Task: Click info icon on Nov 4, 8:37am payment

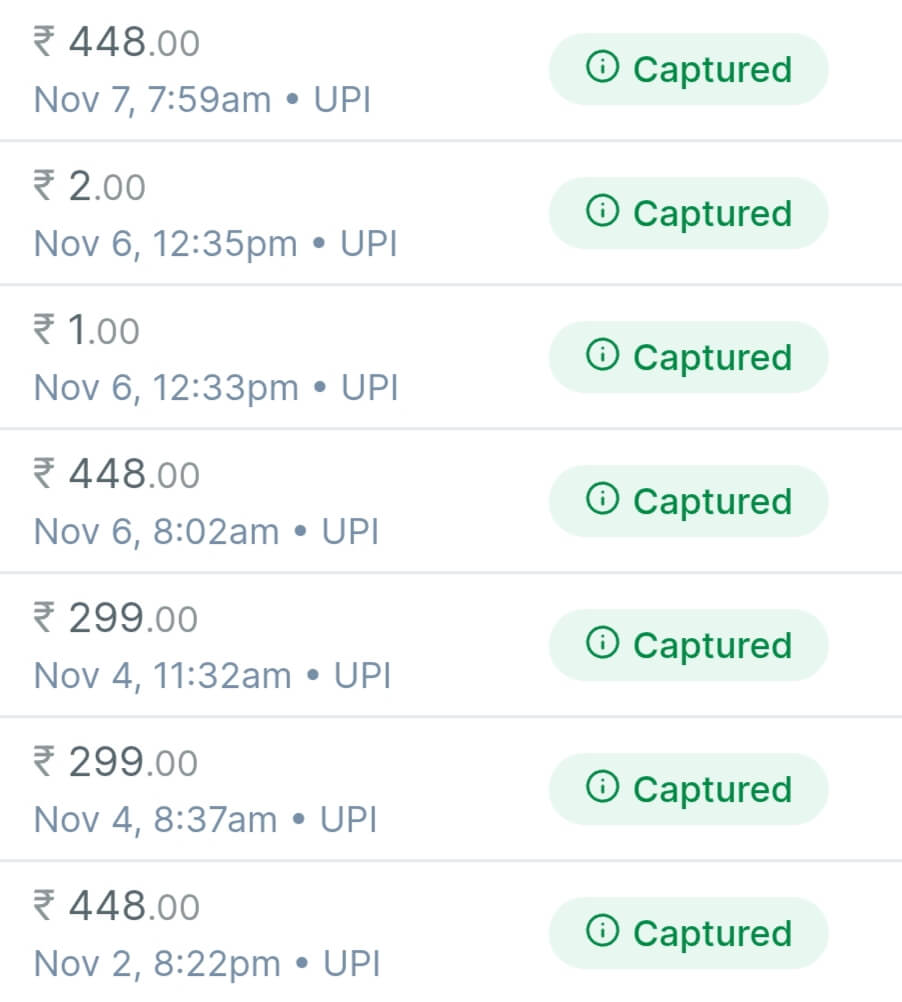Action: [x=602, y=788]
